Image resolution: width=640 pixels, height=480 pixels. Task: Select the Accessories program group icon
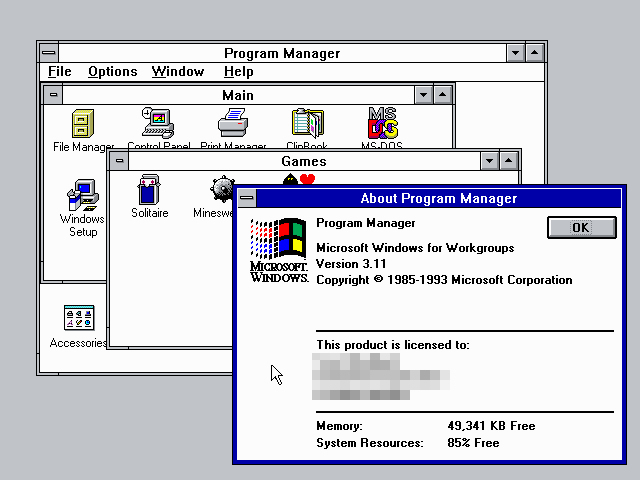point(78,320)
